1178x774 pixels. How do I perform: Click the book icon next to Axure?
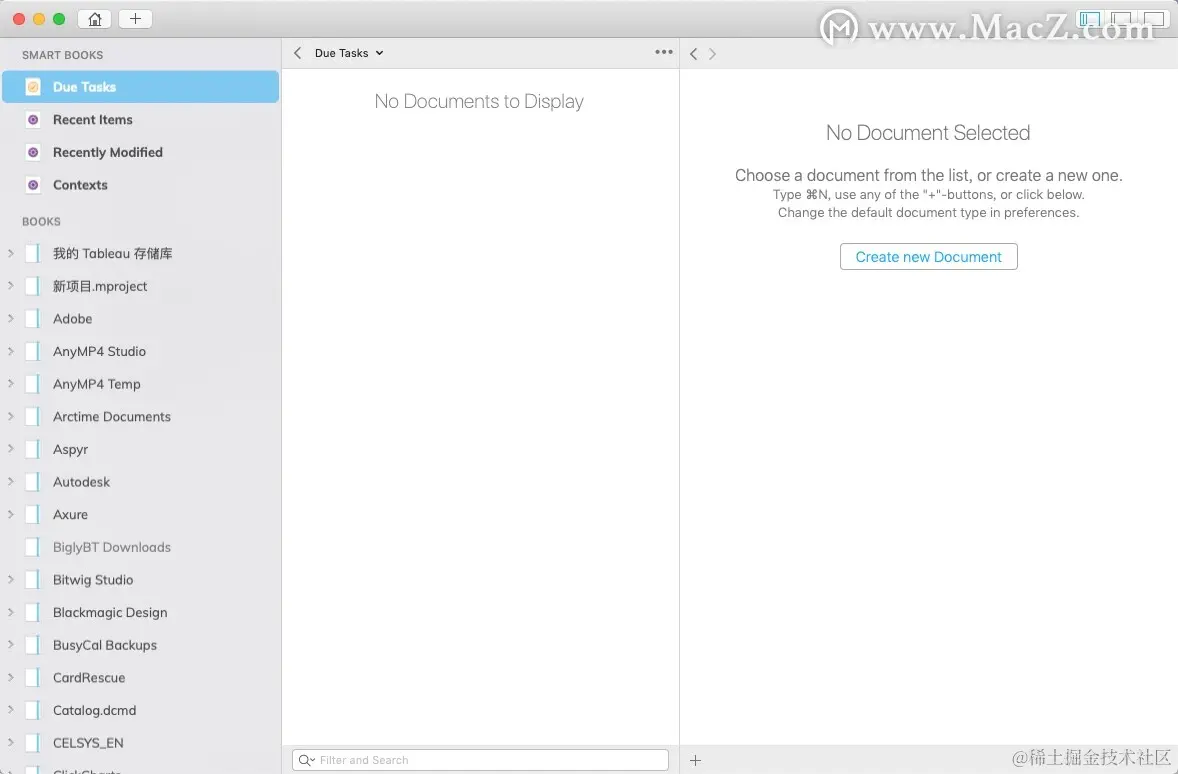pyautogui.click(x=32, y=515)
